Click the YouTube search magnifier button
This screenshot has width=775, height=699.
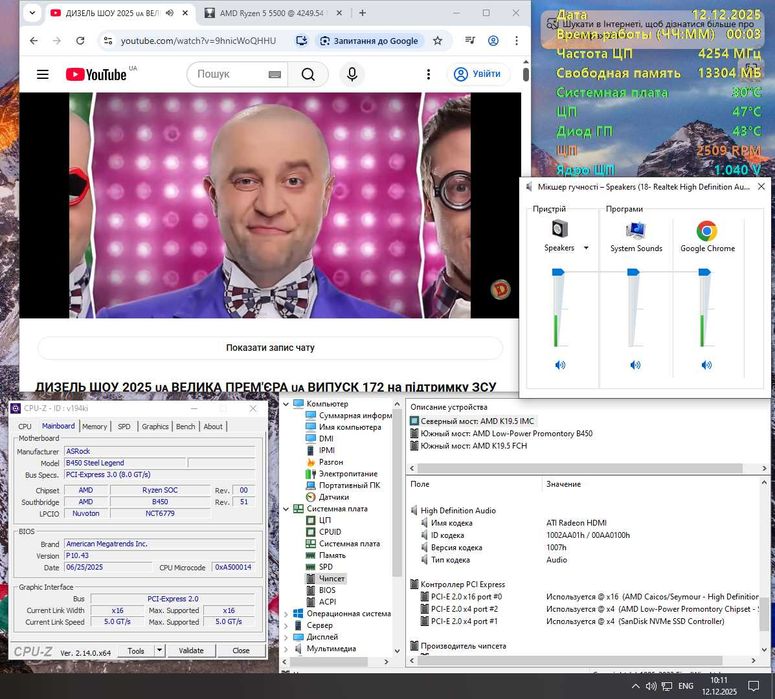click(x=308, y=74)
